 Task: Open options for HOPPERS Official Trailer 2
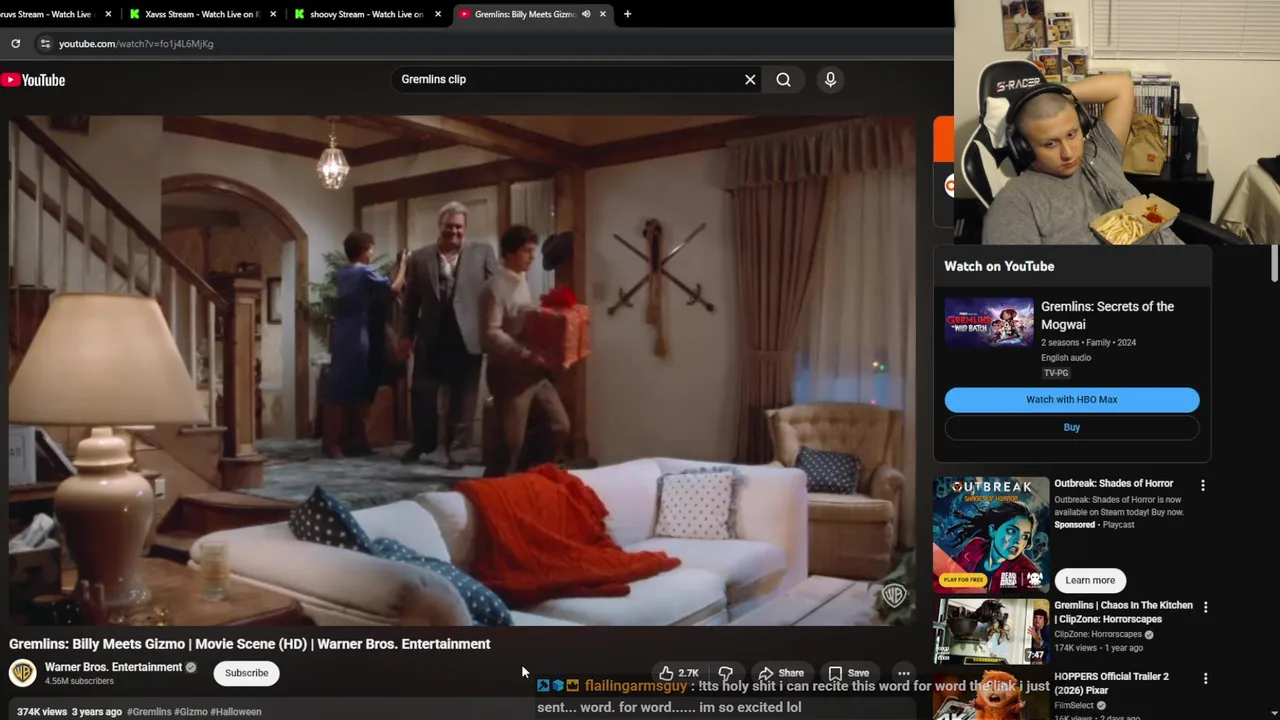(x=1205, y=678)
